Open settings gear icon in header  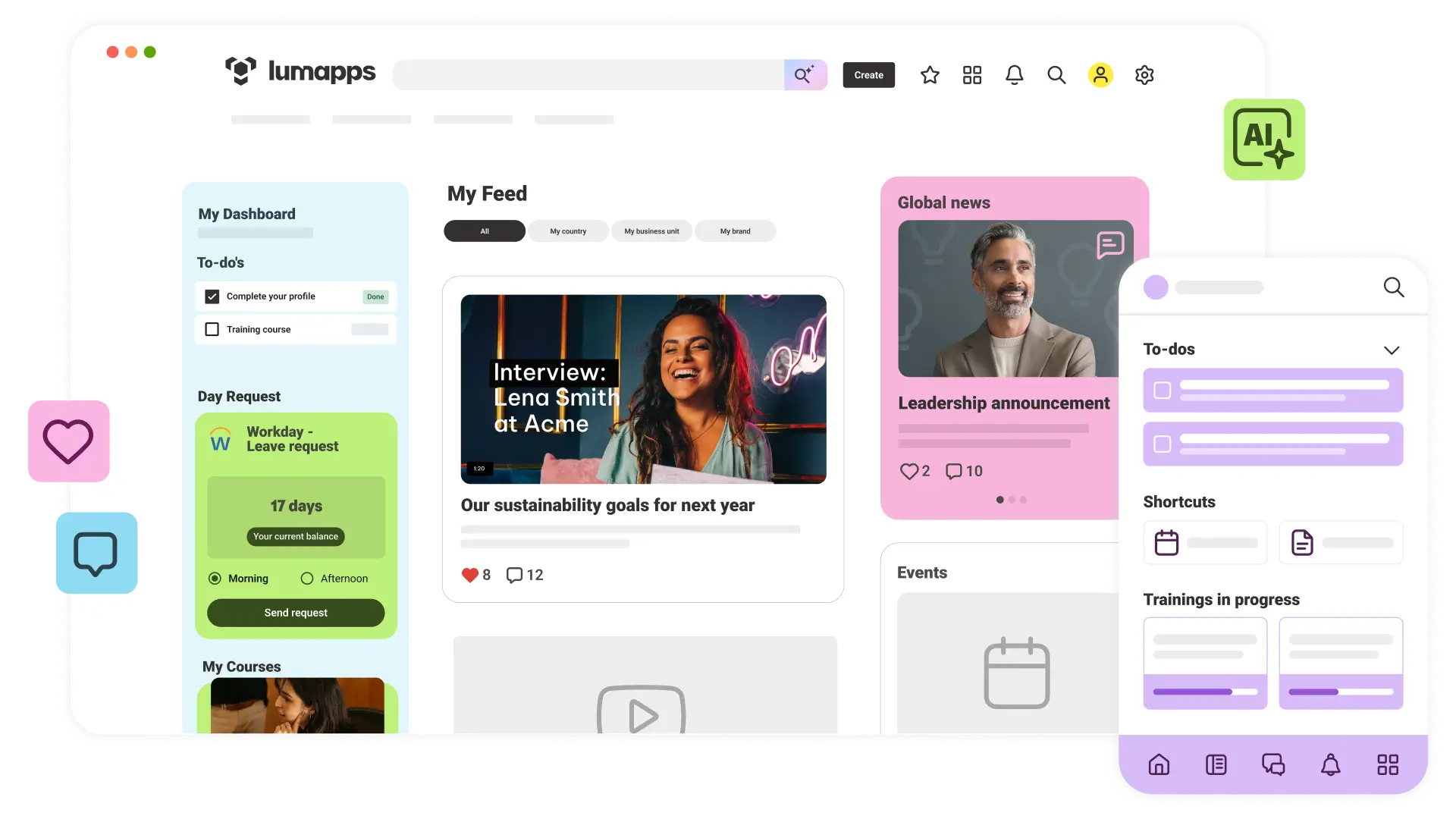1144,75
